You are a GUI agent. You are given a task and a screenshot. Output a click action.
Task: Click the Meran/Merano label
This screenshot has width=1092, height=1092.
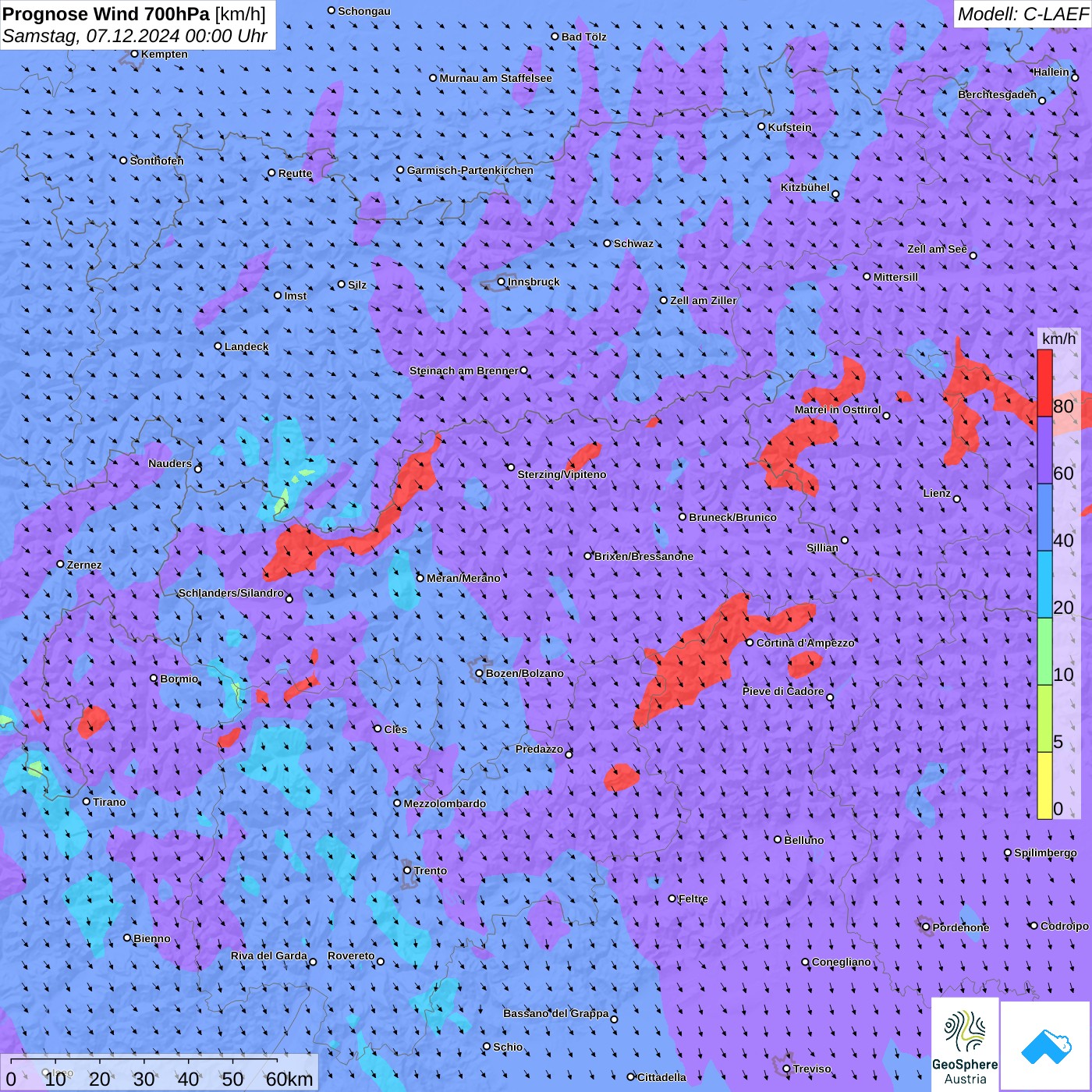point(463,578)
